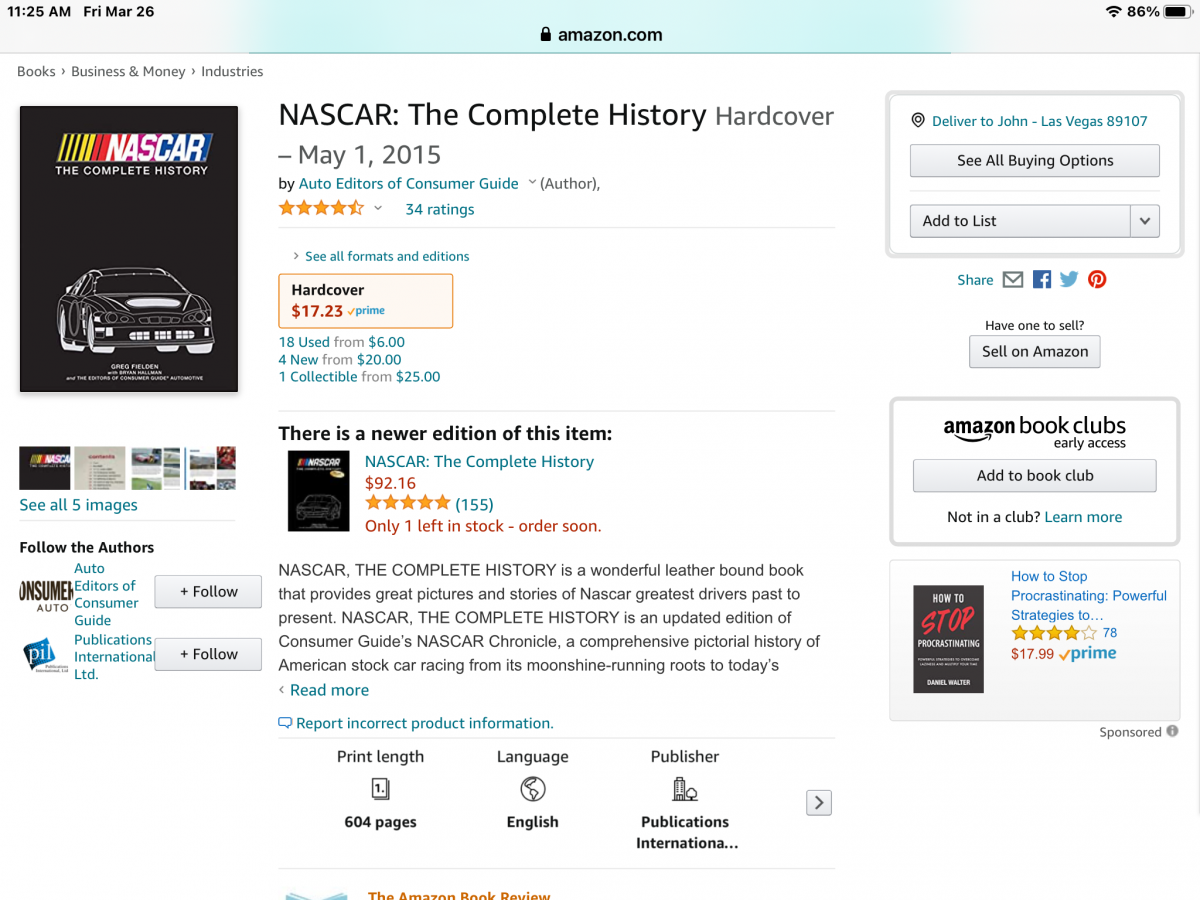
Task: Click the Print length pages icon
Action: coord(380,789)
